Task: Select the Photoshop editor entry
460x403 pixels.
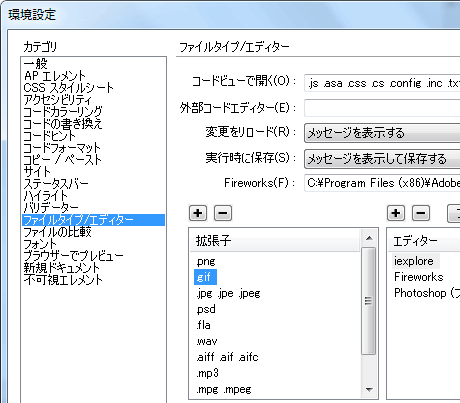Action: 427,293
